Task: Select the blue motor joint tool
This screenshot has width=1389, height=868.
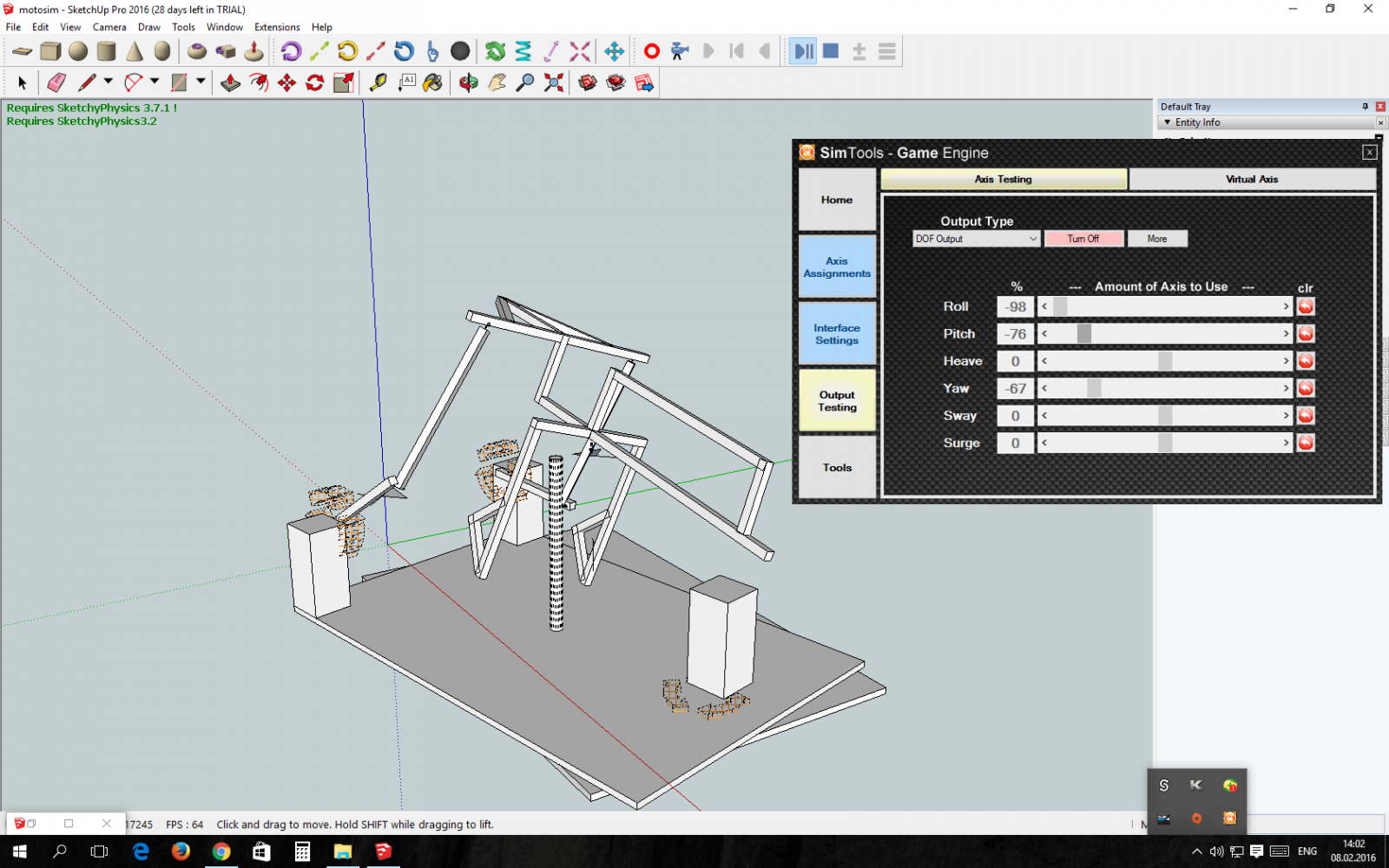Action: (404, 51)
